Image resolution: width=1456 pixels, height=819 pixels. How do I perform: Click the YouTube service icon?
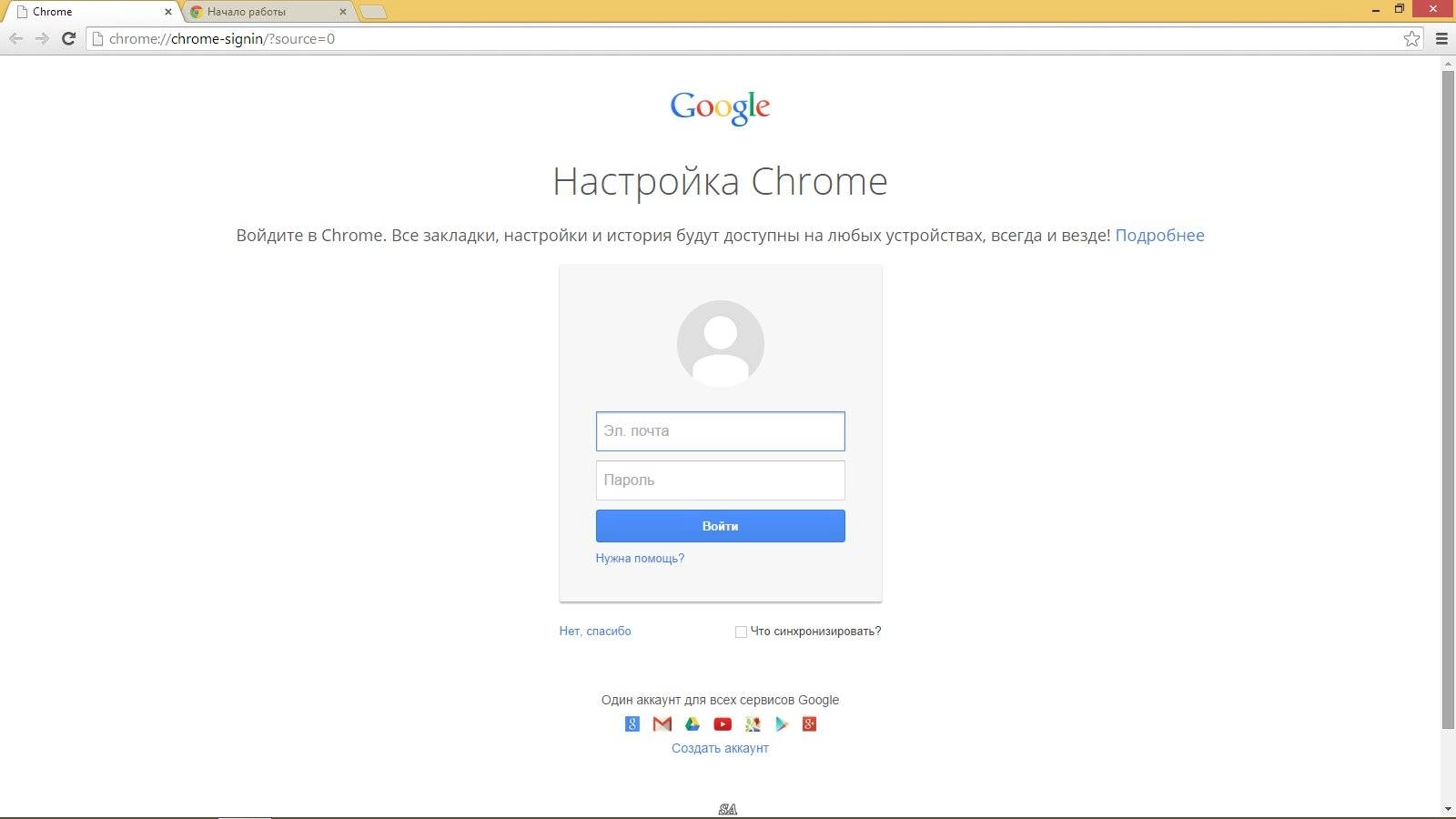point(723,724)
